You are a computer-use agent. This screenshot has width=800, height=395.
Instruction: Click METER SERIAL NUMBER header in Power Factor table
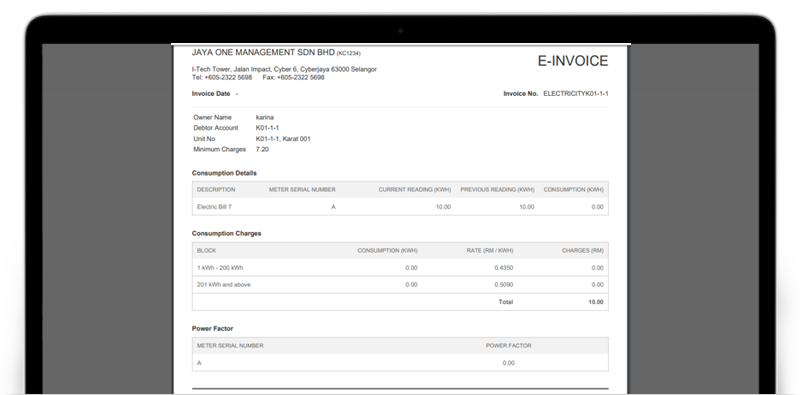(230, 346)
